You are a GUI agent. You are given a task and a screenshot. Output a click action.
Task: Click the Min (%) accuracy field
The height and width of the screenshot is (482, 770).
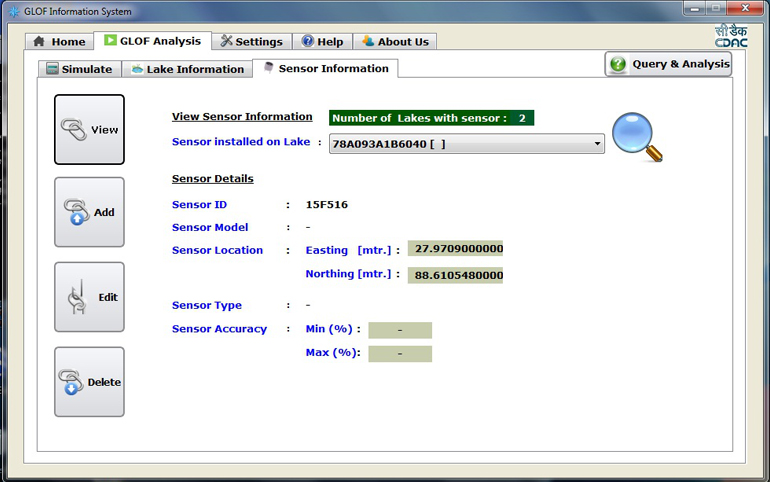pyautogui.click(x=399, y=330)
